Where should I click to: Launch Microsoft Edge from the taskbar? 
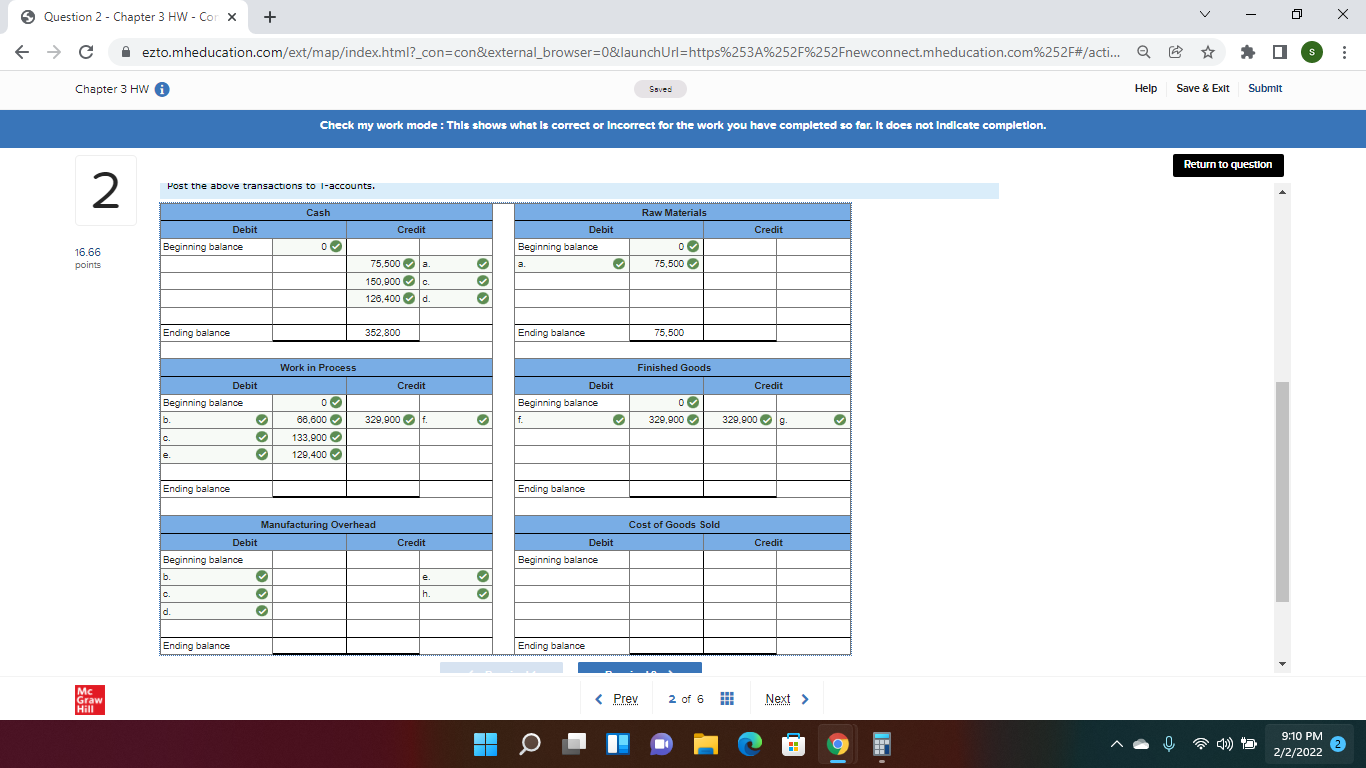[750, 745]
